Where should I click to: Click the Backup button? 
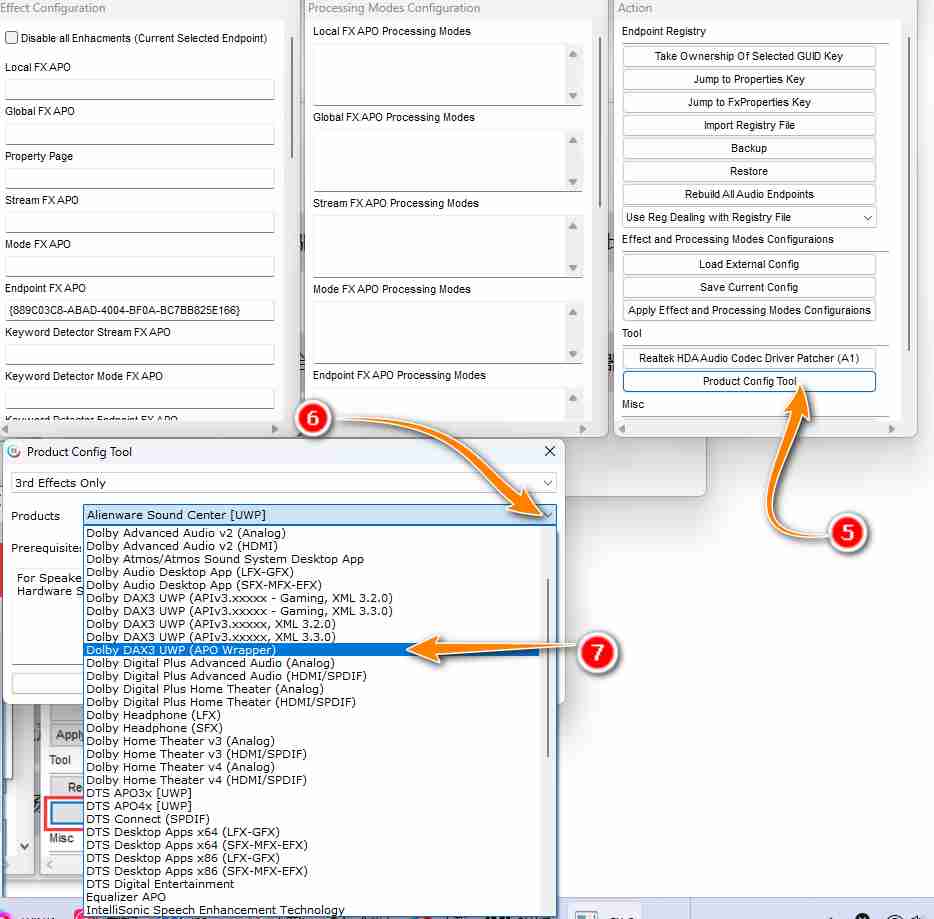coord(749,148)
